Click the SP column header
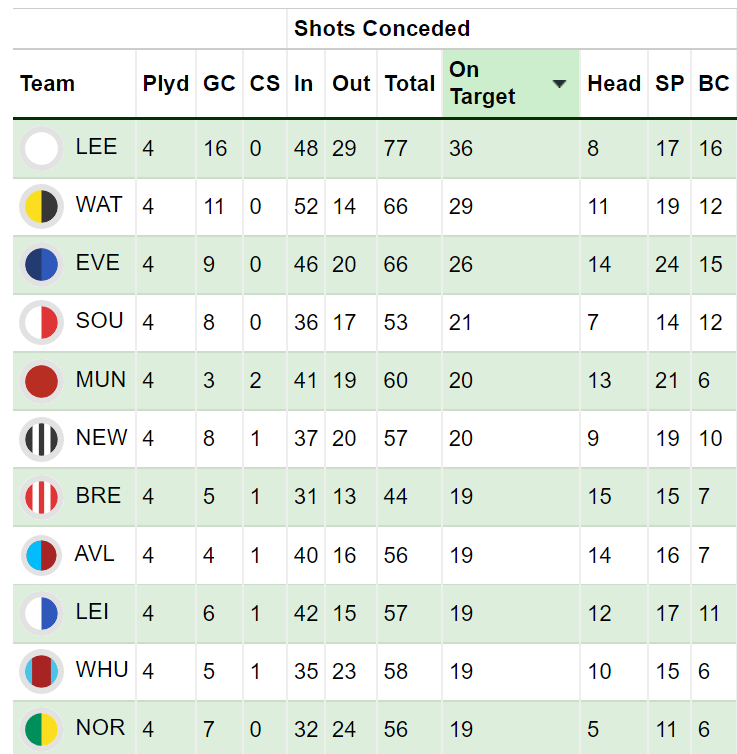The image size is (737, 754). click(x=669, y=83)
